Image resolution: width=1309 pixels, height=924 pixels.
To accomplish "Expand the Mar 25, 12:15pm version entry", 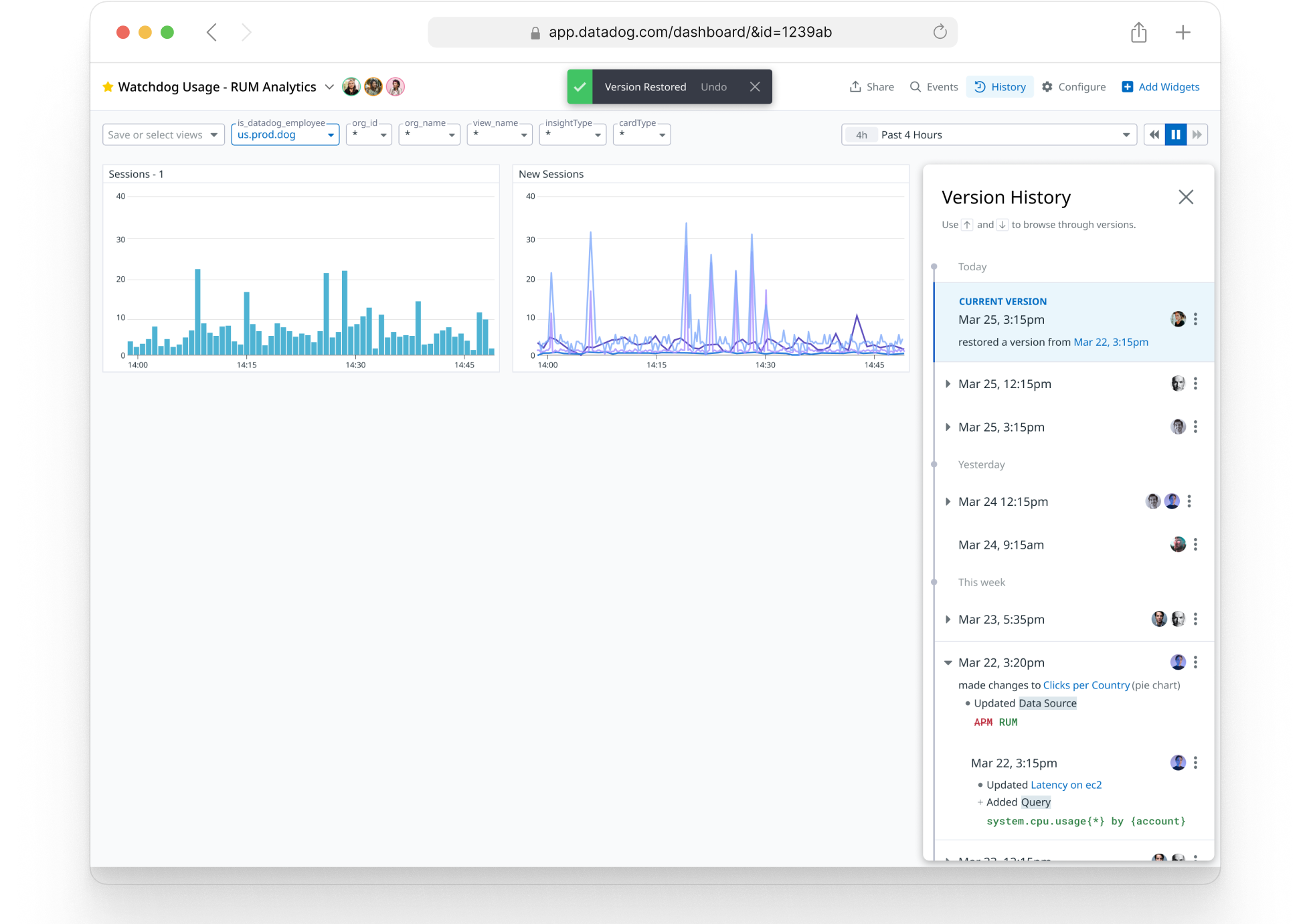I will (x=948, y=384).
